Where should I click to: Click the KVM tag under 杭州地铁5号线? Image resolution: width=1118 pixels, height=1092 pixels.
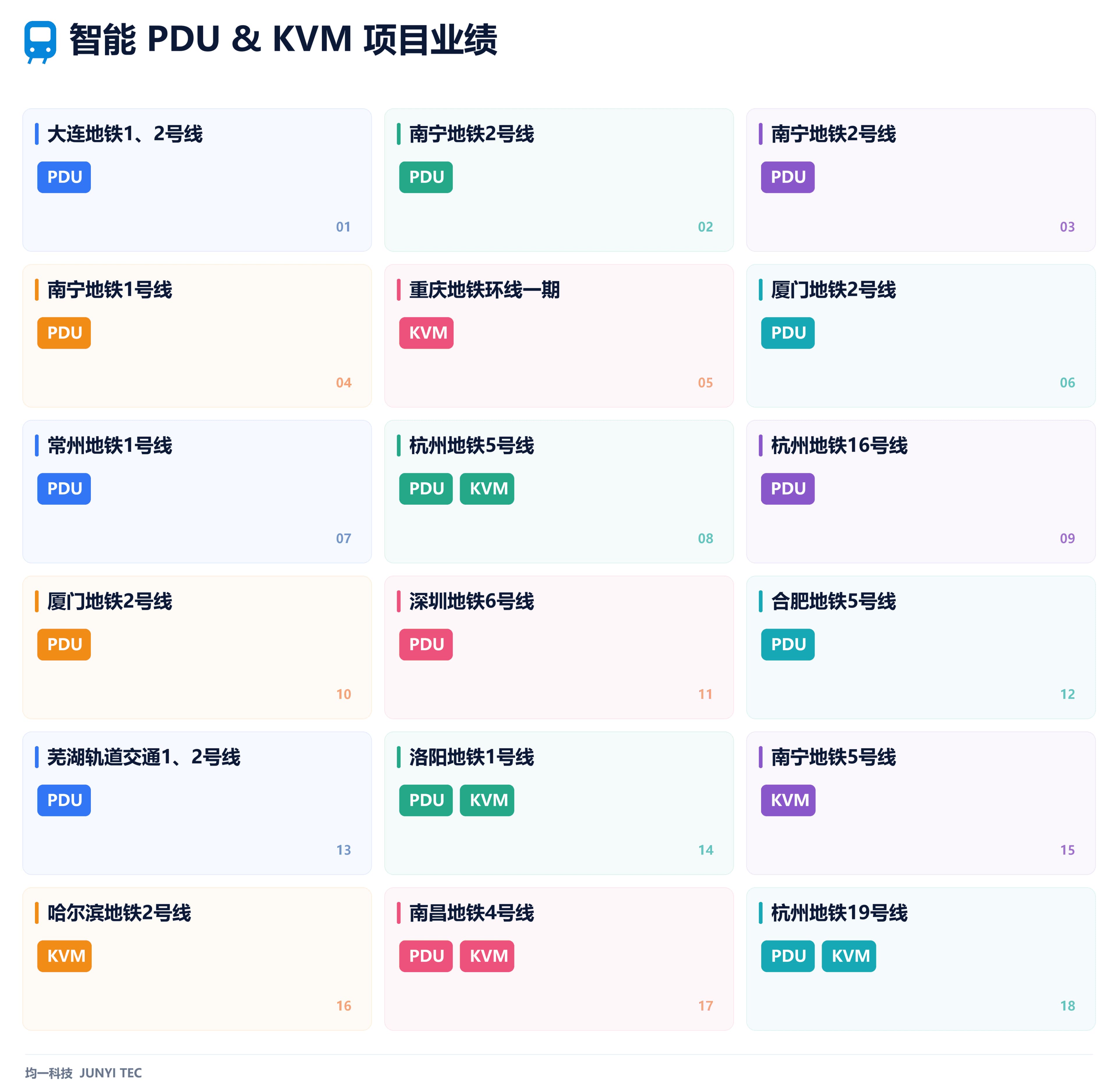487,489
